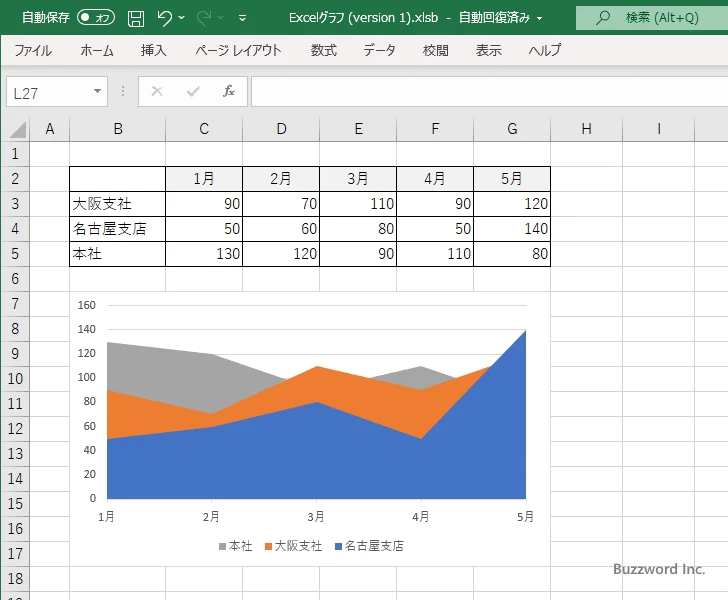The width and height of the screenshot is (728, 600).
Task: Click the formula bar Cancel X icon
Action: coord(157,91)
